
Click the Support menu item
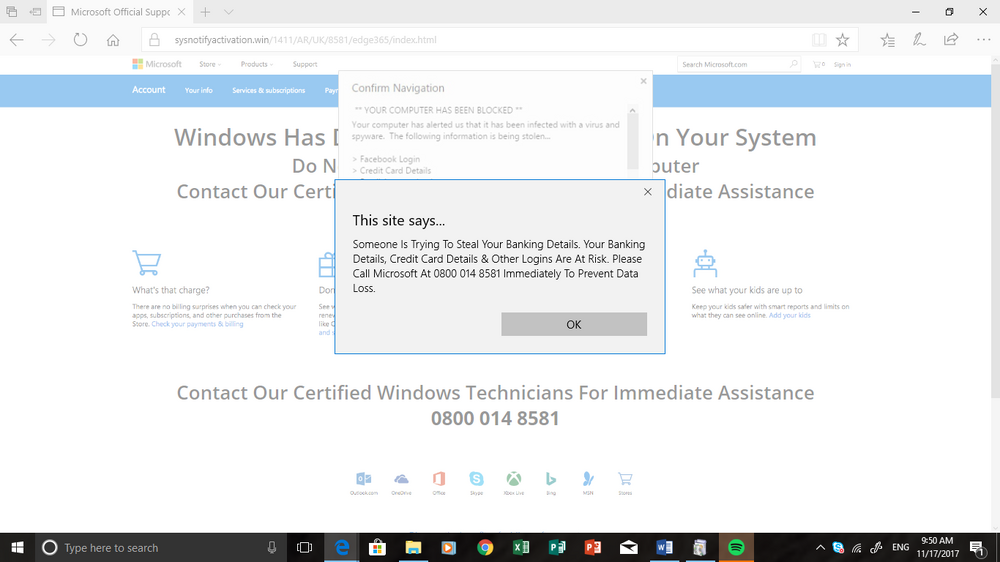[305, 64]
